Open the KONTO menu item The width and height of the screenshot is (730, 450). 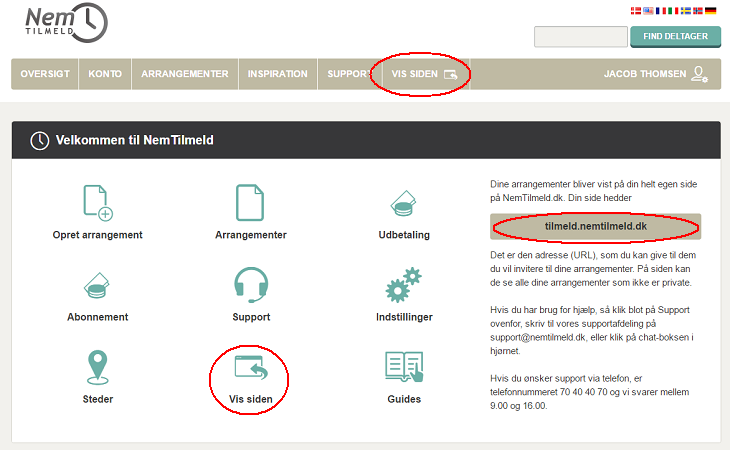[105, 74]
